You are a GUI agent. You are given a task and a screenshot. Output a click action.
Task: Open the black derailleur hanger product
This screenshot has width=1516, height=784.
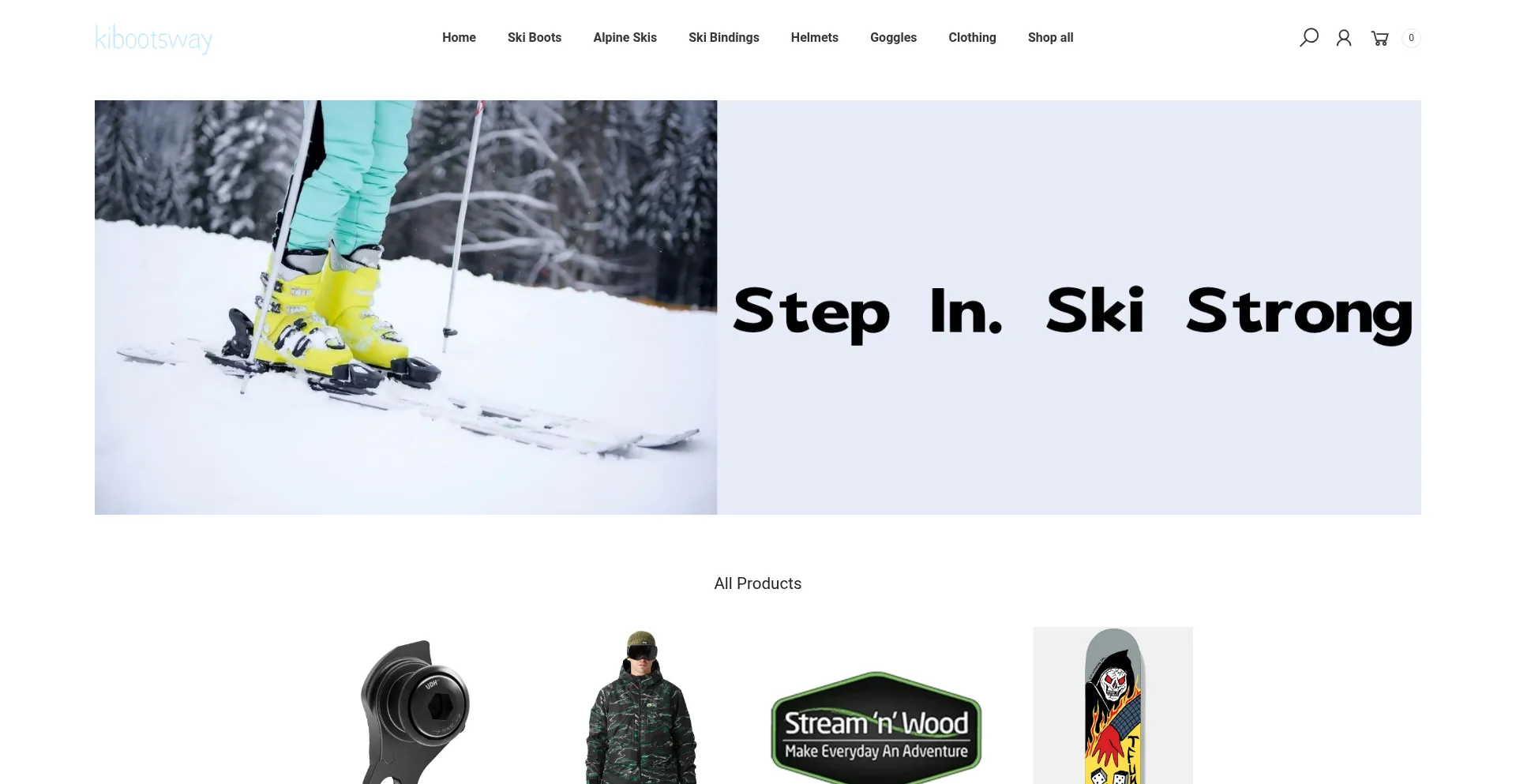tap(415, 707)
